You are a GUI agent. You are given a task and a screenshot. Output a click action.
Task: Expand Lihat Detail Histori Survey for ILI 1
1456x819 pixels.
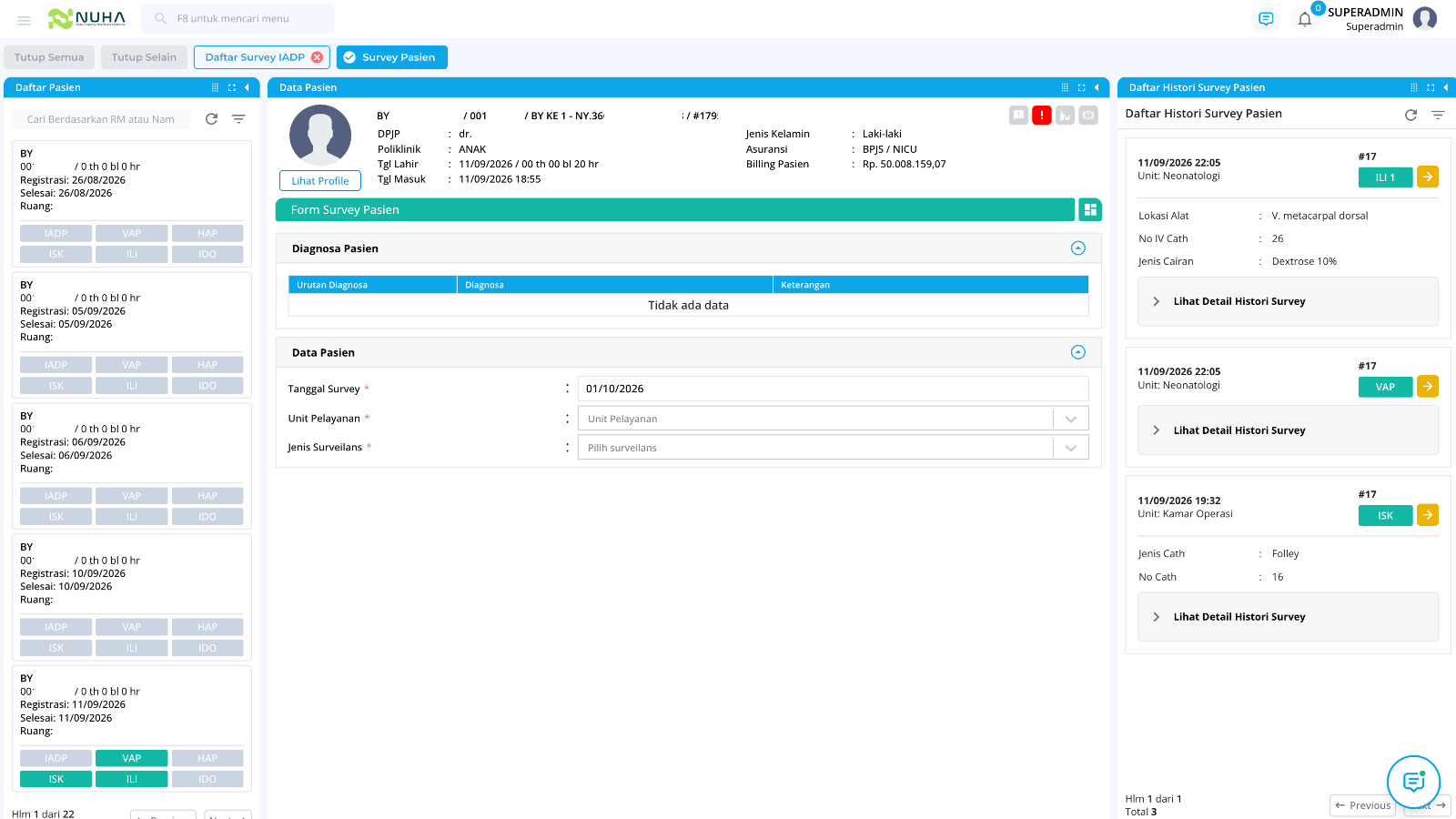tap(1288, 301)
